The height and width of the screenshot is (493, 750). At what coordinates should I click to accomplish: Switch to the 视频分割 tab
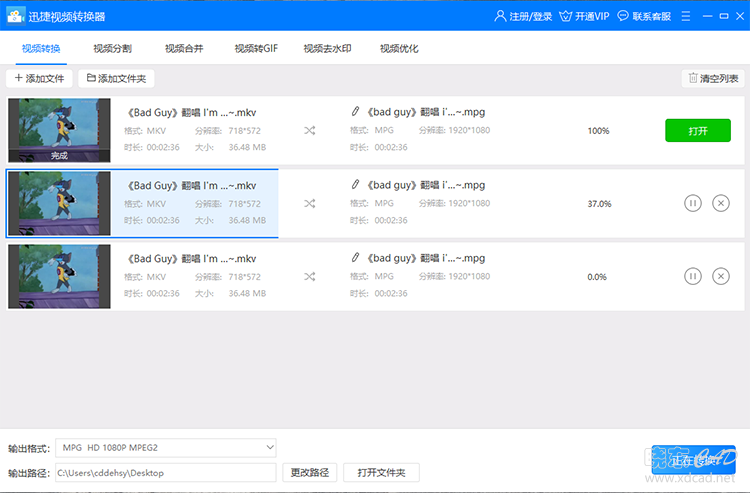point(112,48)
